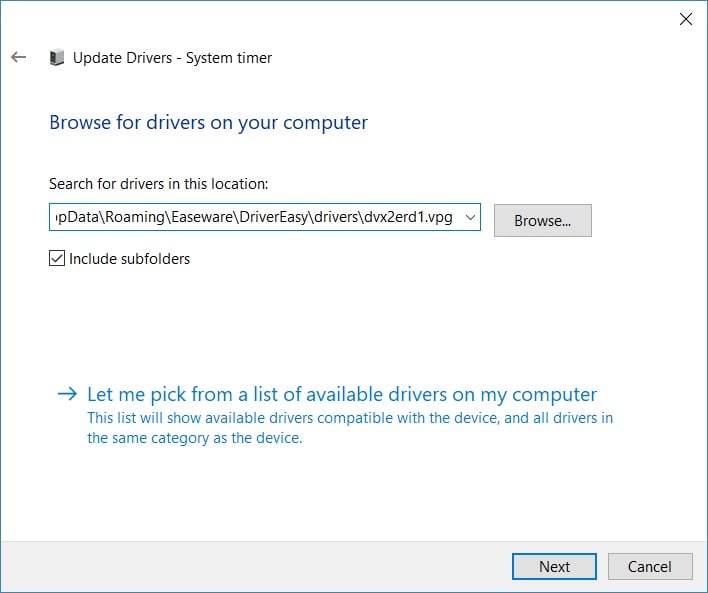Go back using the left arrow
Screen dimensions: 708x593
pyautogui.click(x=19, y=57)
